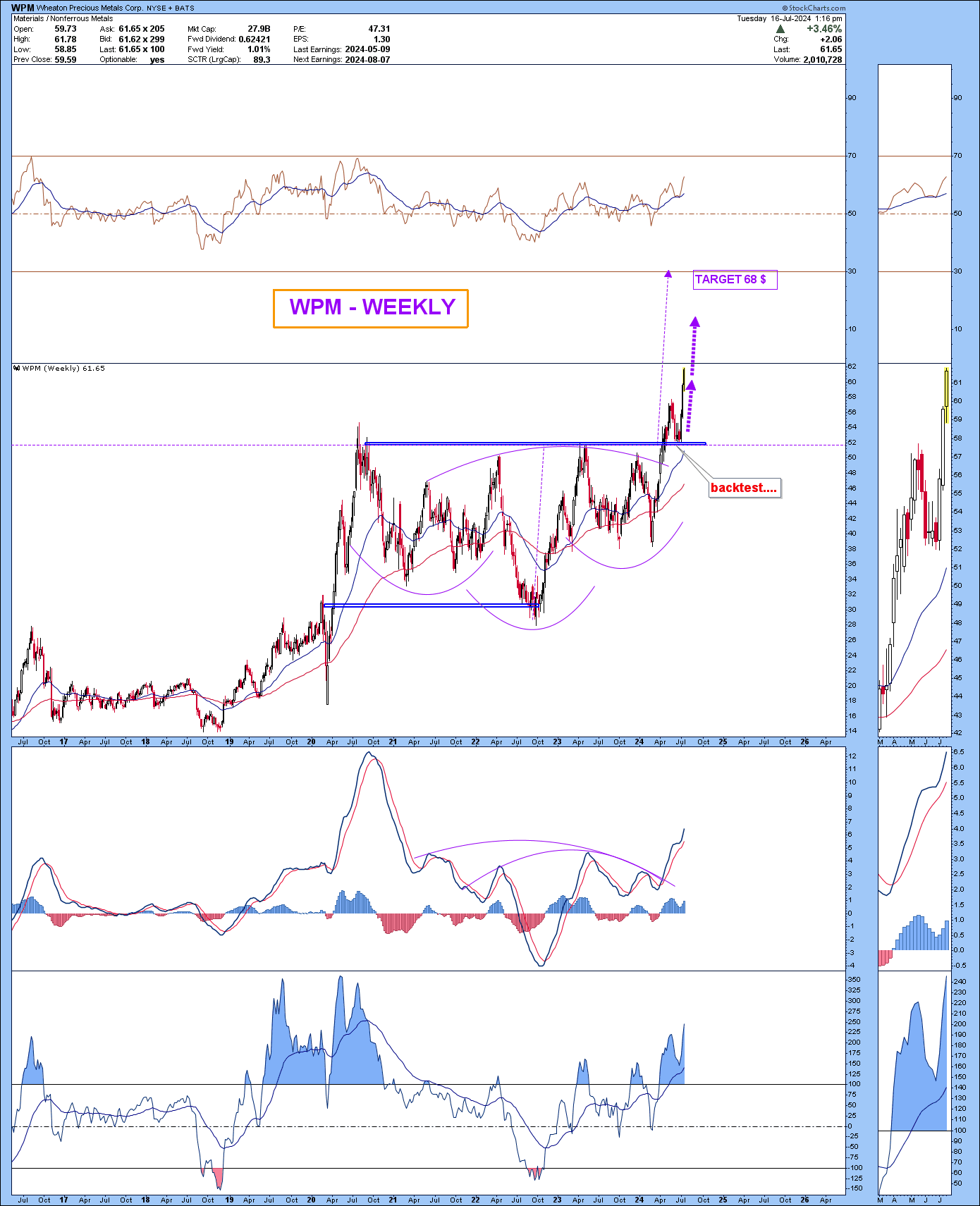Click the yellow latest candle in zoom panel
Viewport: 980px width, 1206px height.
point(945,395)
